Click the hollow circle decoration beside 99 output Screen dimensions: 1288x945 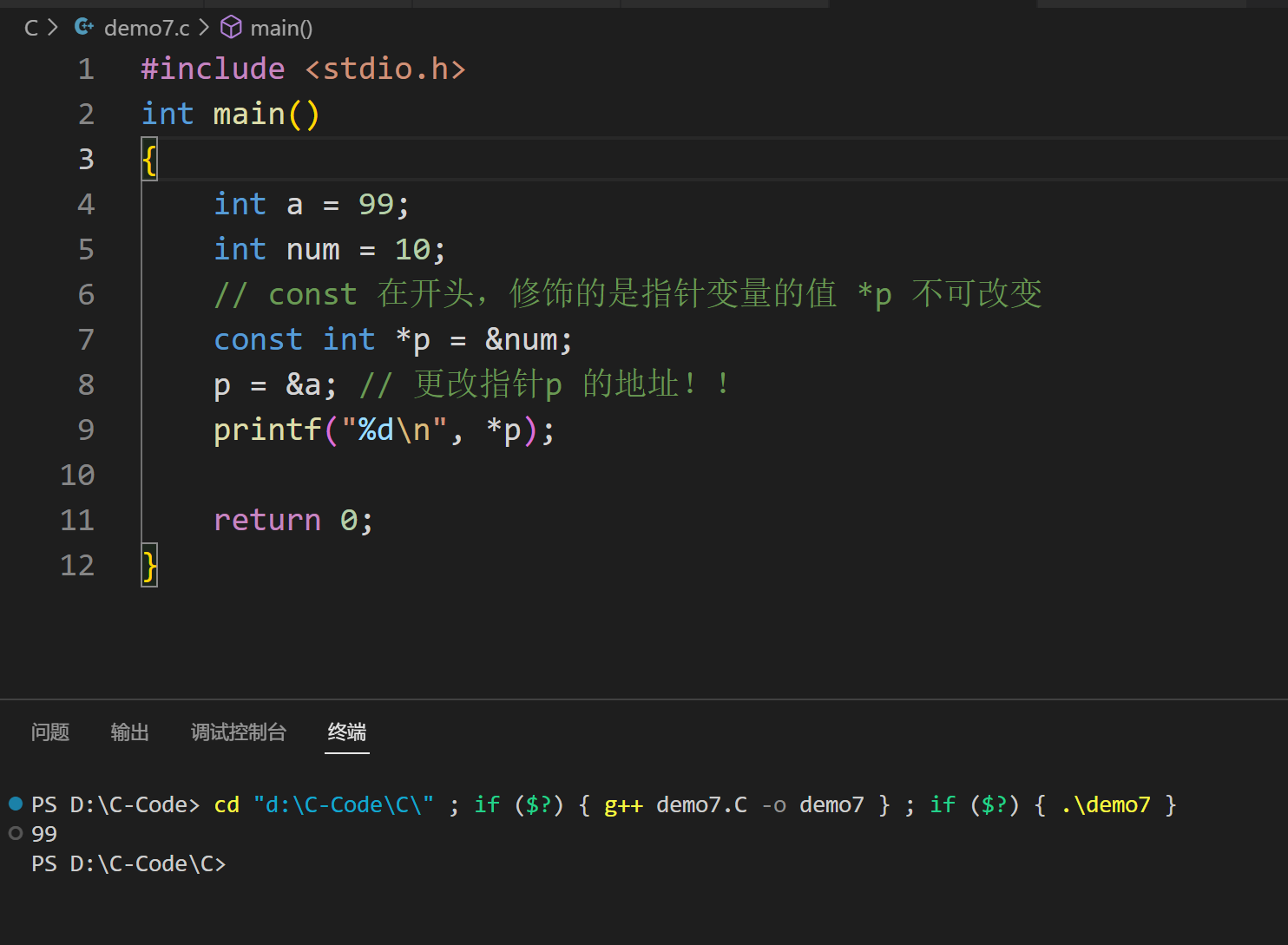pos(16,833)
